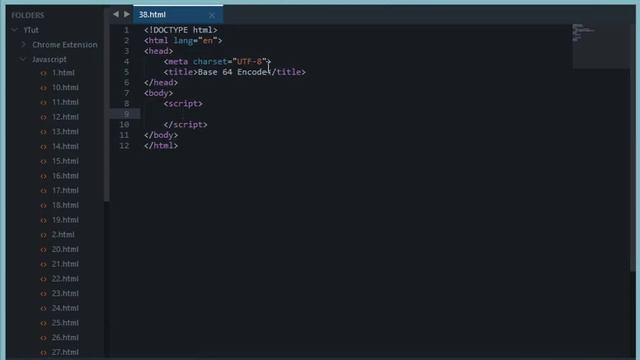
Task: Open file name 12.html in sidebar
Action: [65, 117]
